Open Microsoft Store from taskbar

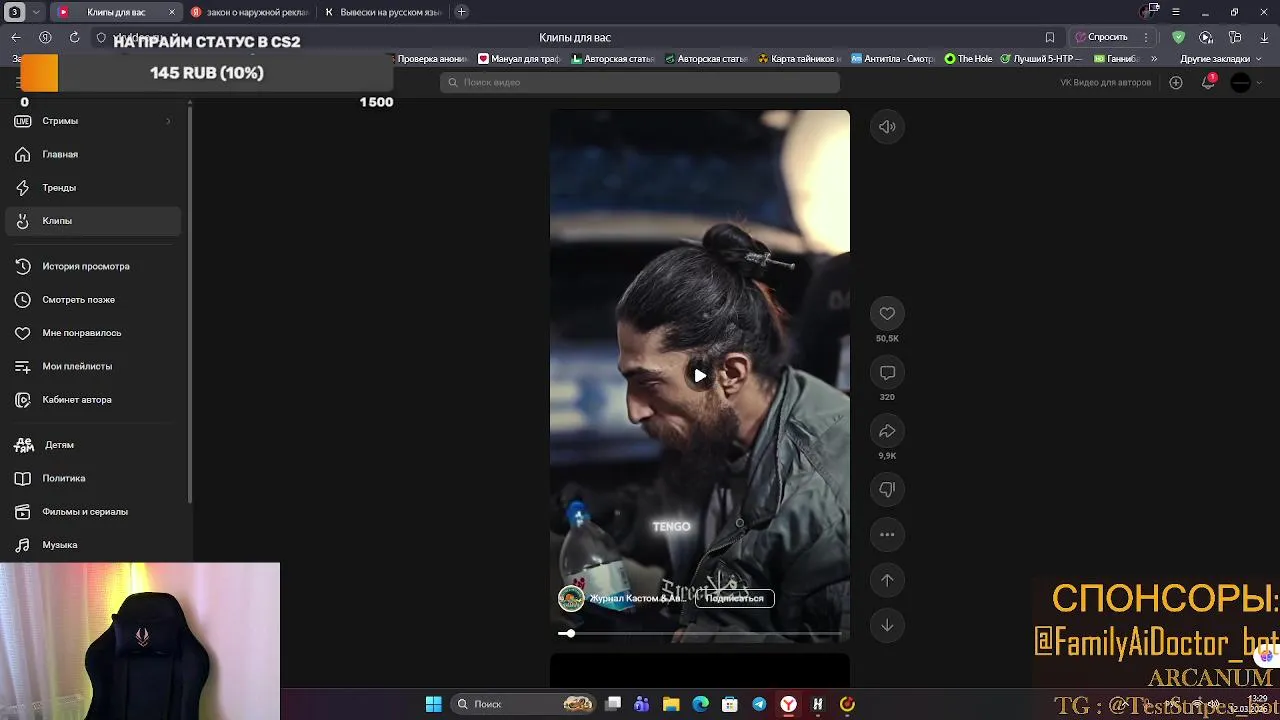coord(730,704)
